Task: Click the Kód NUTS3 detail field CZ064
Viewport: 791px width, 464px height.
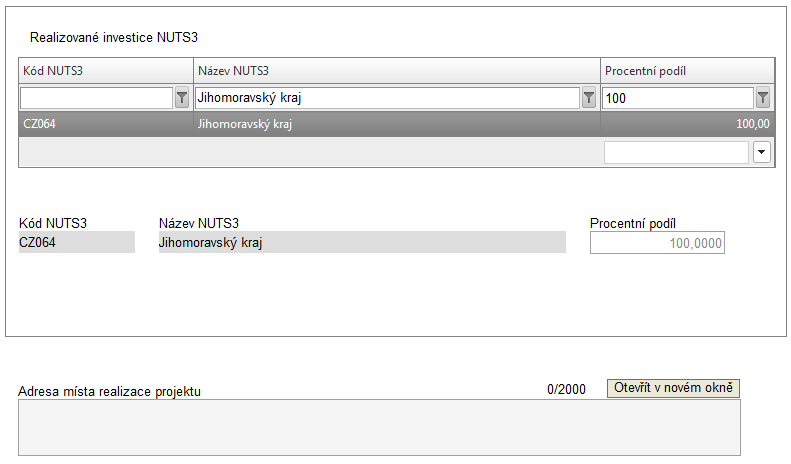Action: point(77,242)
